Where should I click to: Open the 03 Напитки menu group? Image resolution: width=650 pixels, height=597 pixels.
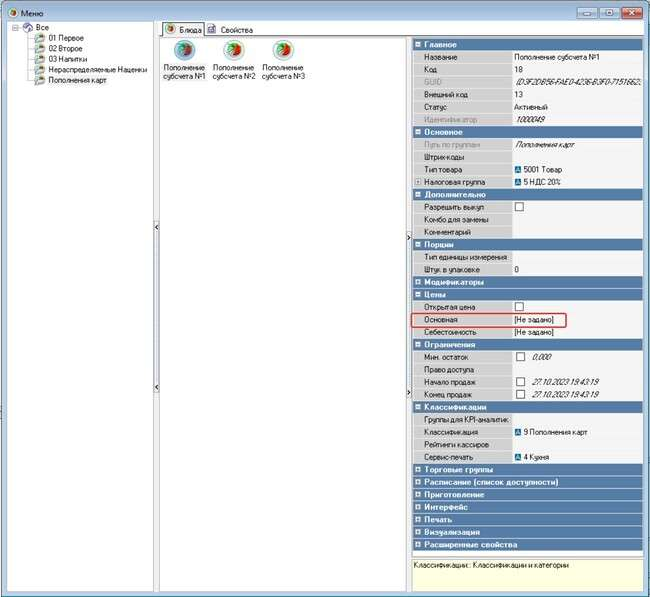[68, 59]
